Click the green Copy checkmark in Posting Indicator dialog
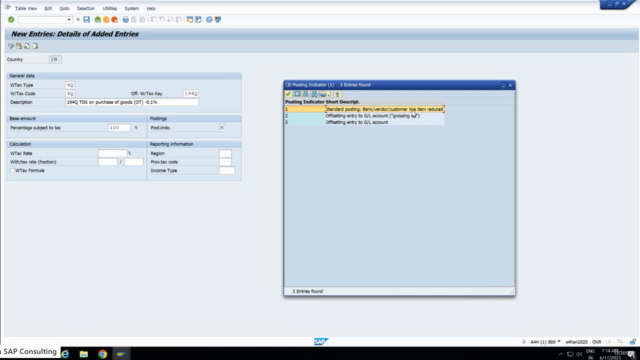Screen dimensions: 640x360 point(289,94)
